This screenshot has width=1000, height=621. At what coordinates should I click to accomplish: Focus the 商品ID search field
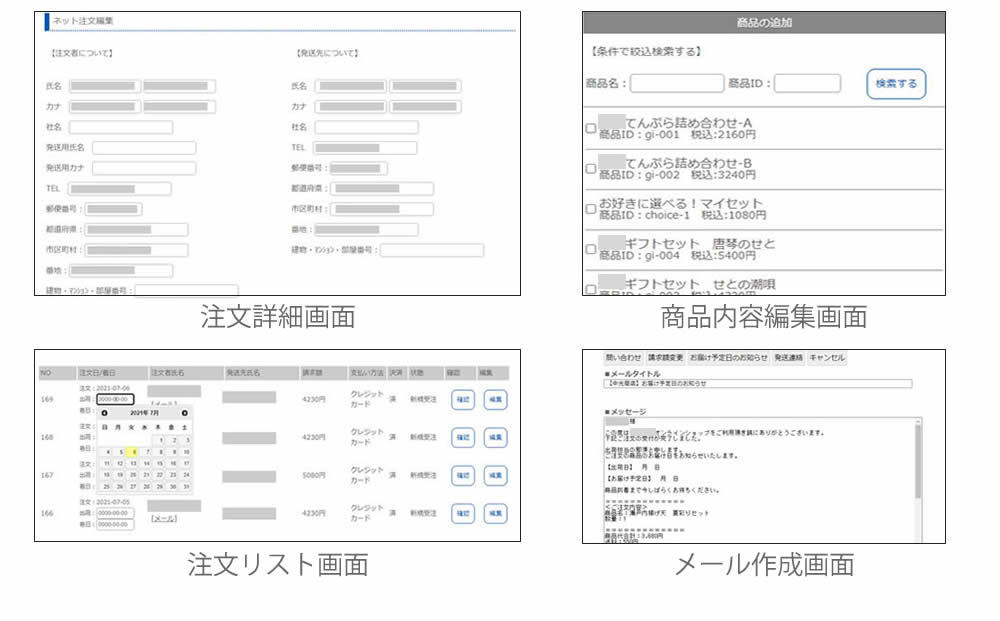coord(807,84)
